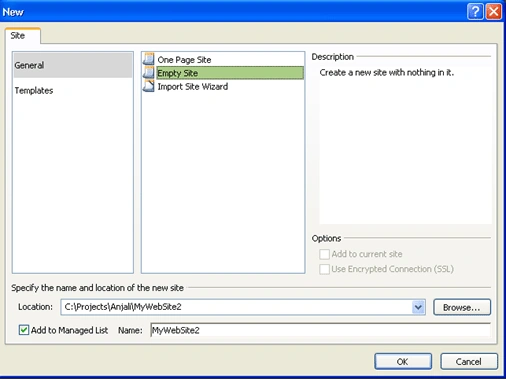Click into the Name field MyWebSite2

(320, 330)
